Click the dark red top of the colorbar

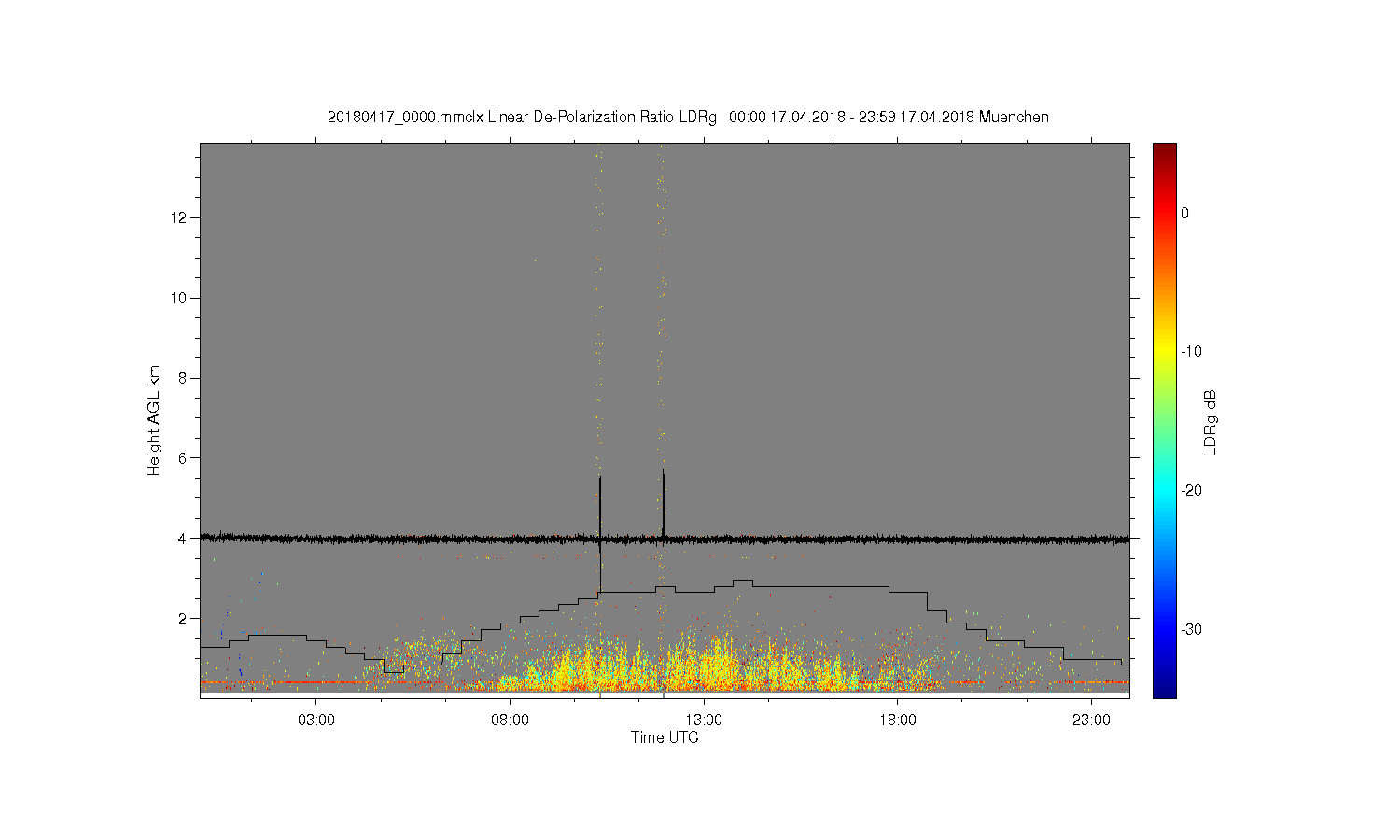1164,149
